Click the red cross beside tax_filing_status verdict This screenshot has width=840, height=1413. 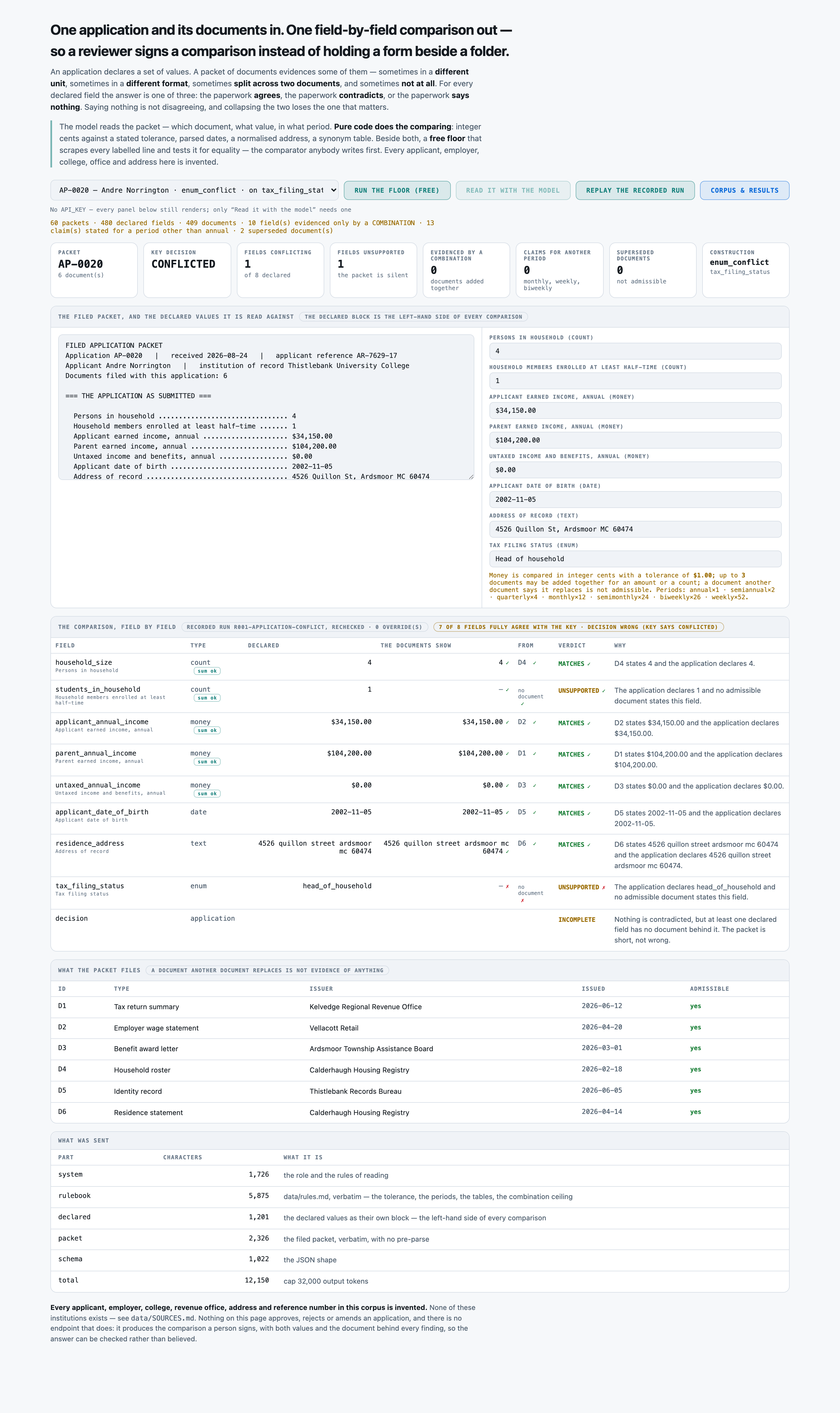(x=603, y=888)
